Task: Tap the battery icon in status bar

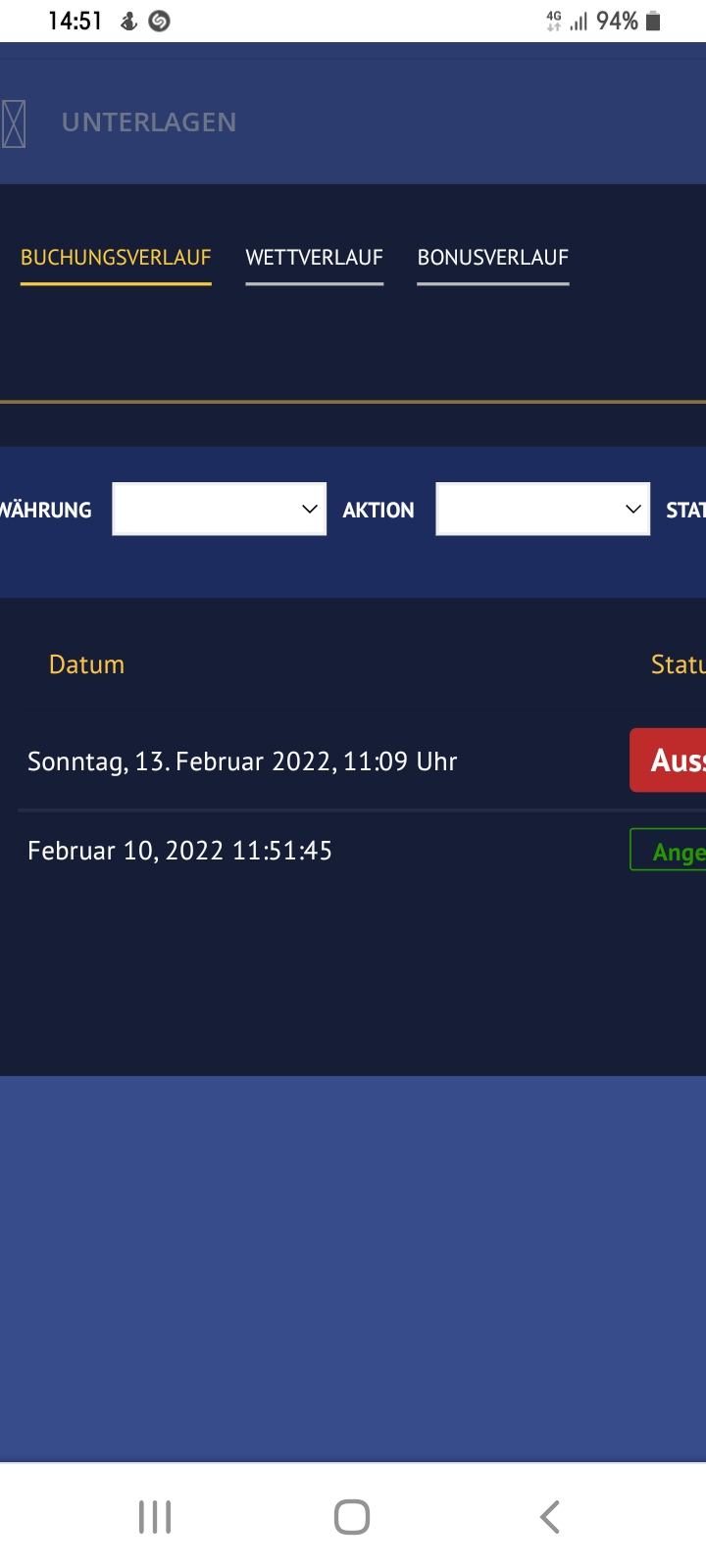Action: click(653, 21)
